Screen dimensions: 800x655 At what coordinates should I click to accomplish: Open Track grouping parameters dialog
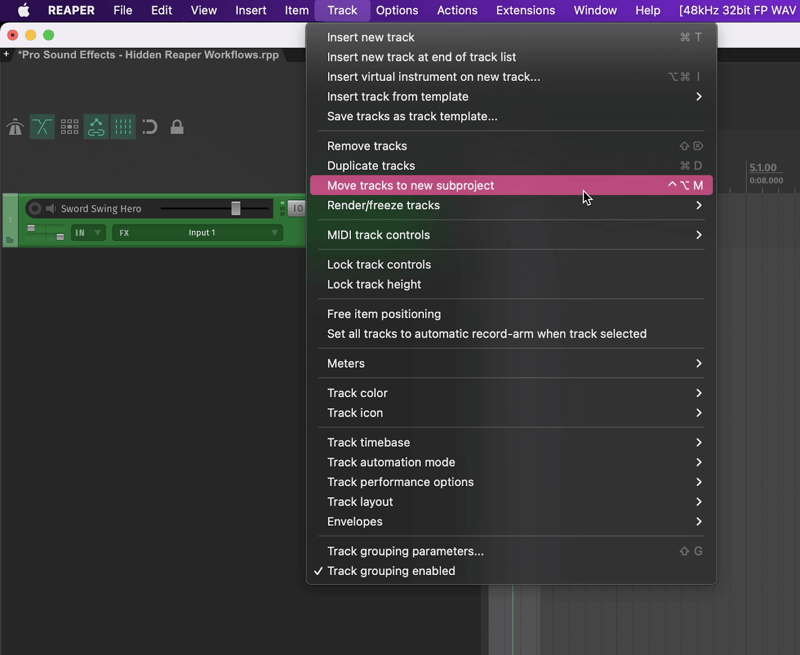[511, 551]
